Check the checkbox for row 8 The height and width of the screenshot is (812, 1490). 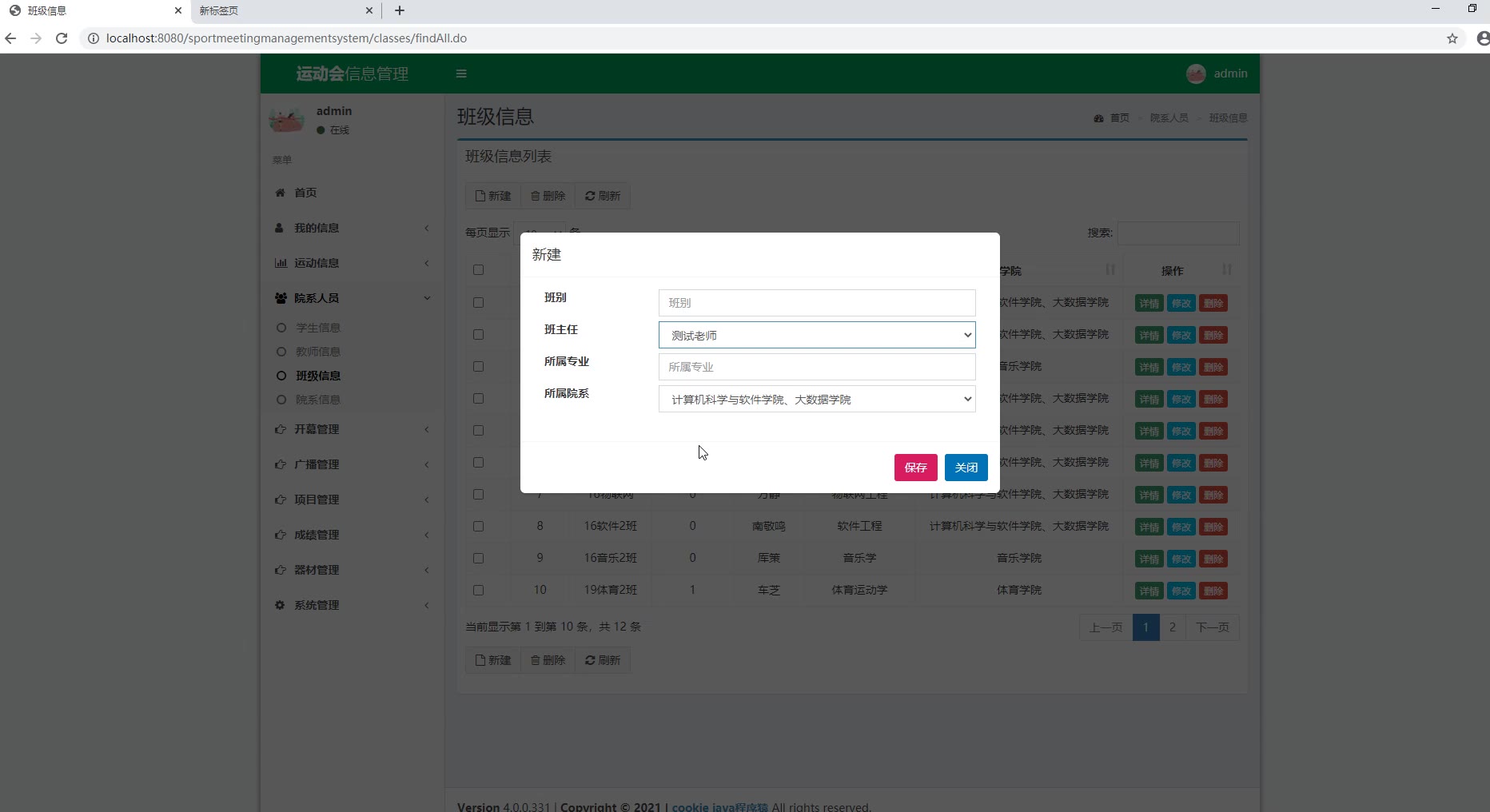tap(478, 527)
